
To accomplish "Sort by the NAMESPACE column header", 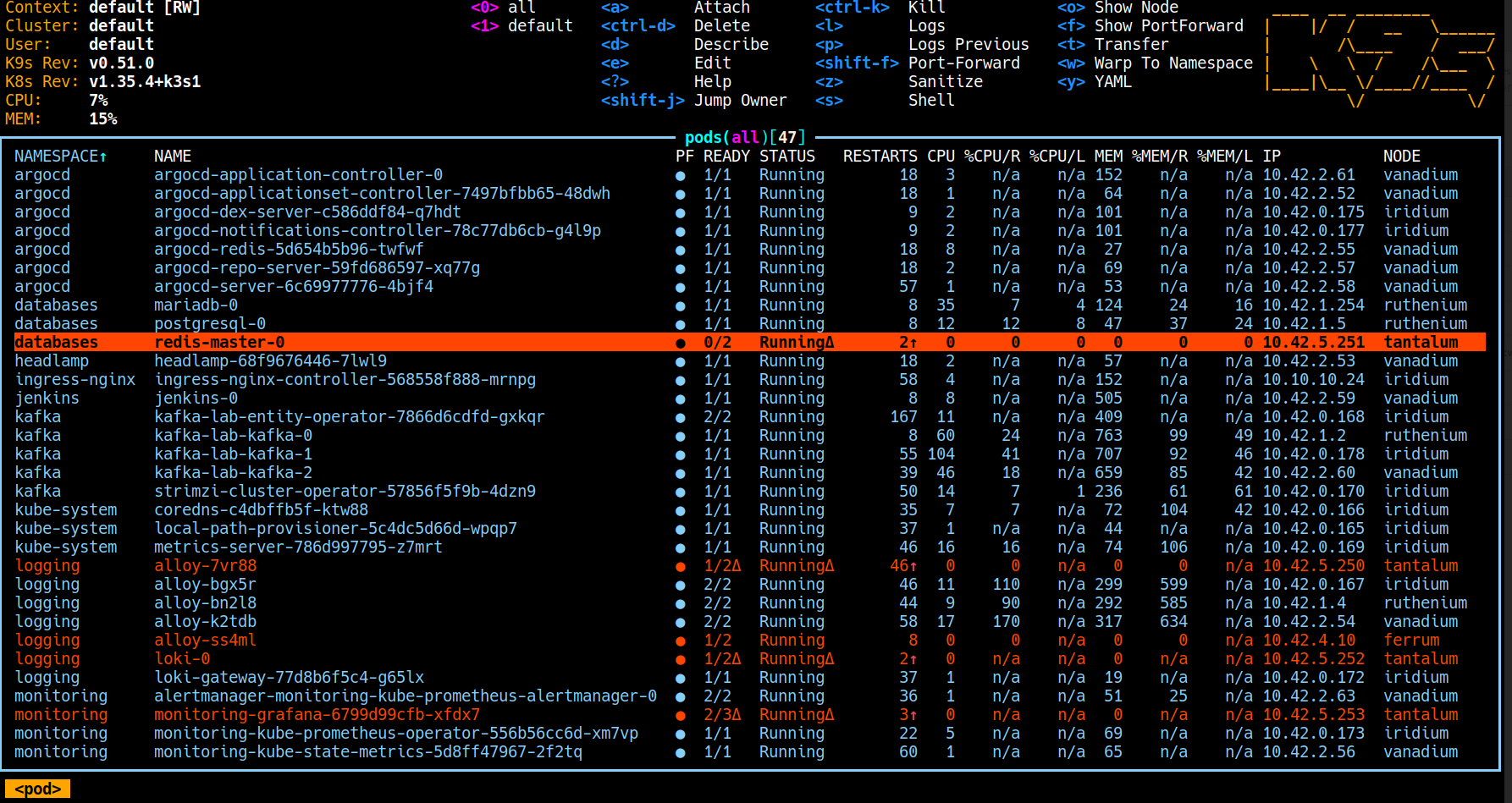I will 61,157.
